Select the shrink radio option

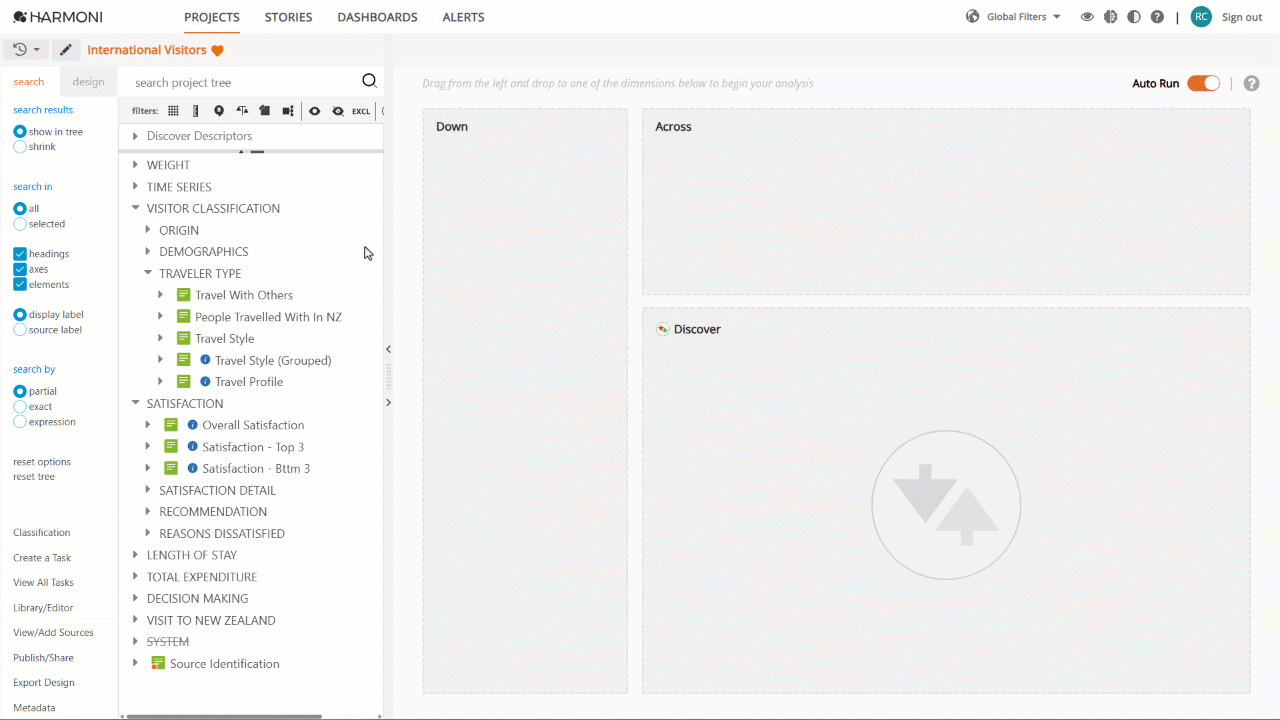pyautogui.click(x=20, y=147)
